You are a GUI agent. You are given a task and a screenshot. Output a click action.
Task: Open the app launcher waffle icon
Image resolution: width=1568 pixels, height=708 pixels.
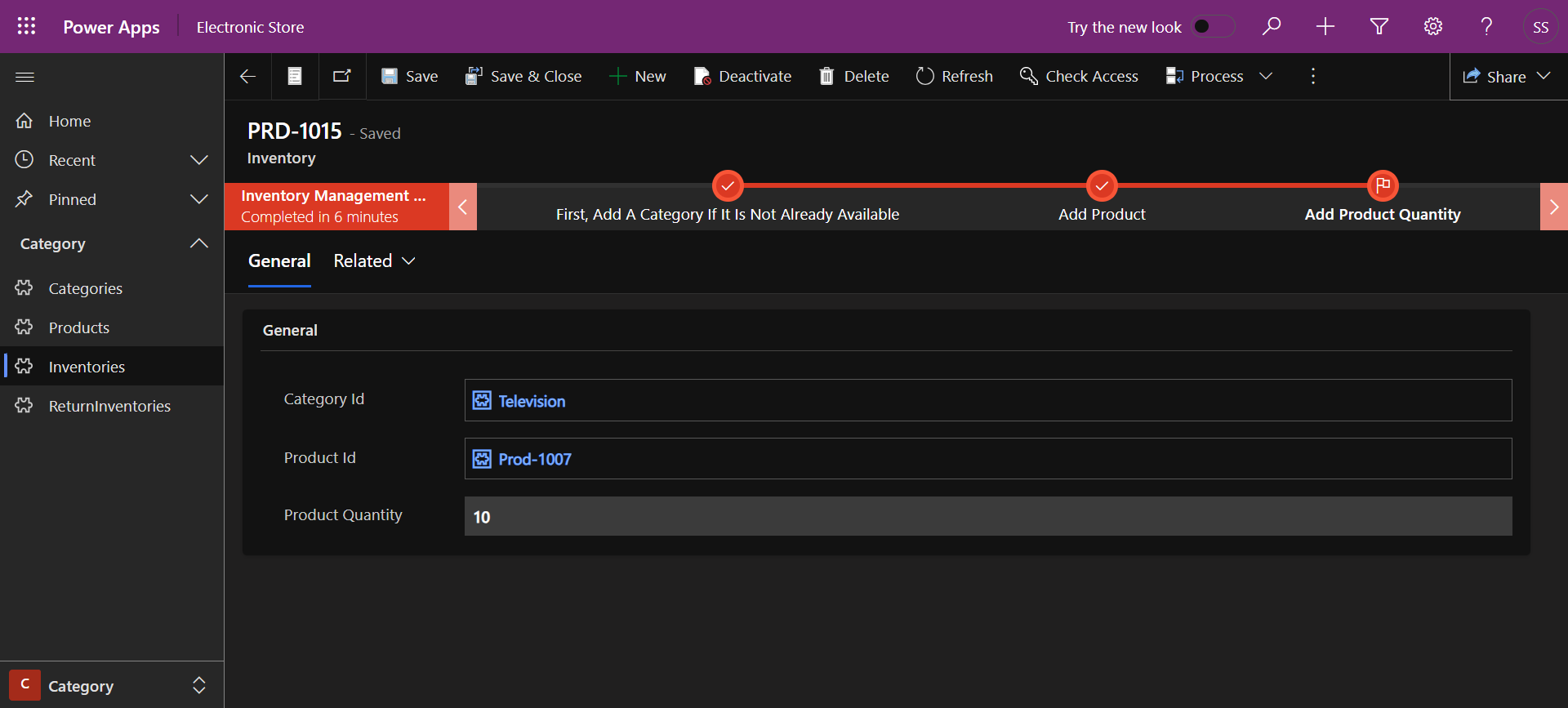[26, 26]
